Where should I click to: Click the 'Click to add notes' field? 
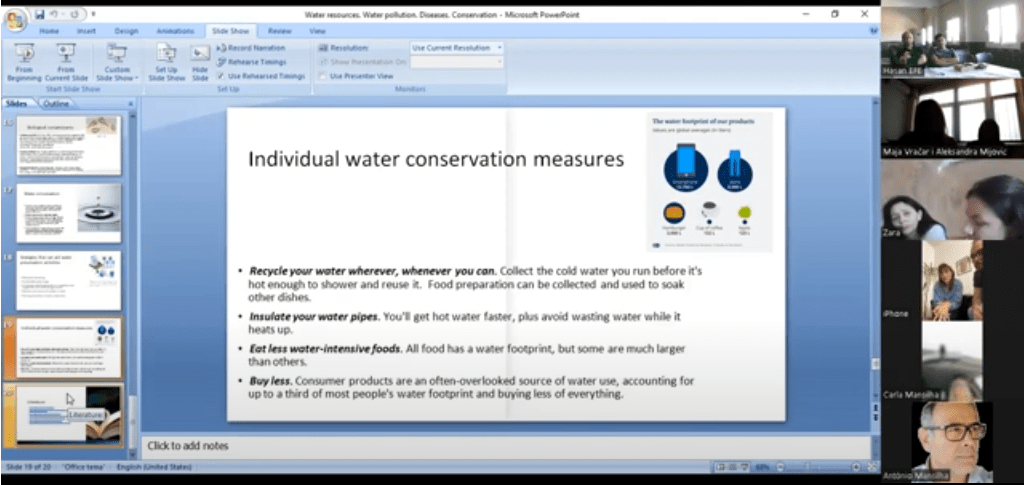coord(500,445)
